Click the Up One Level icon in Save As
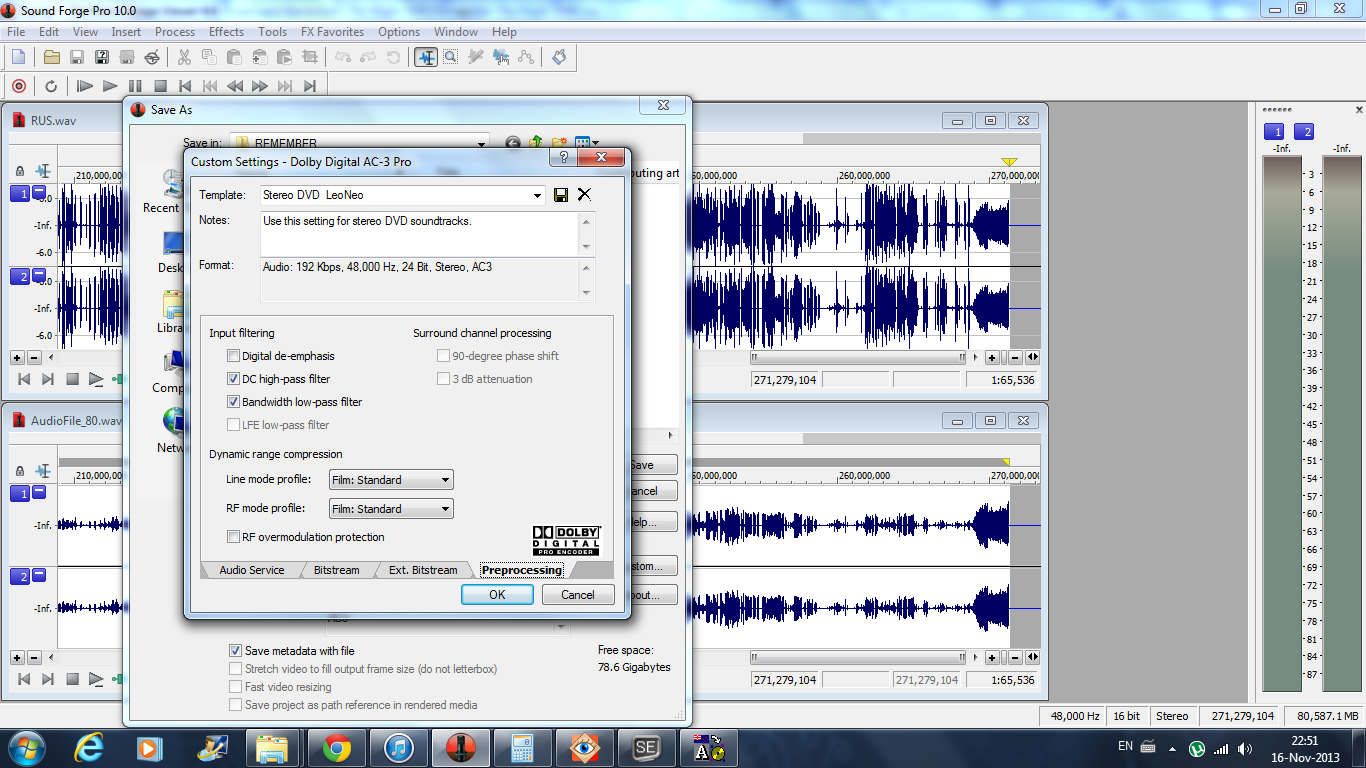Image resolution: width=1366 pixels, height=768 pixels. pos(536,143)
